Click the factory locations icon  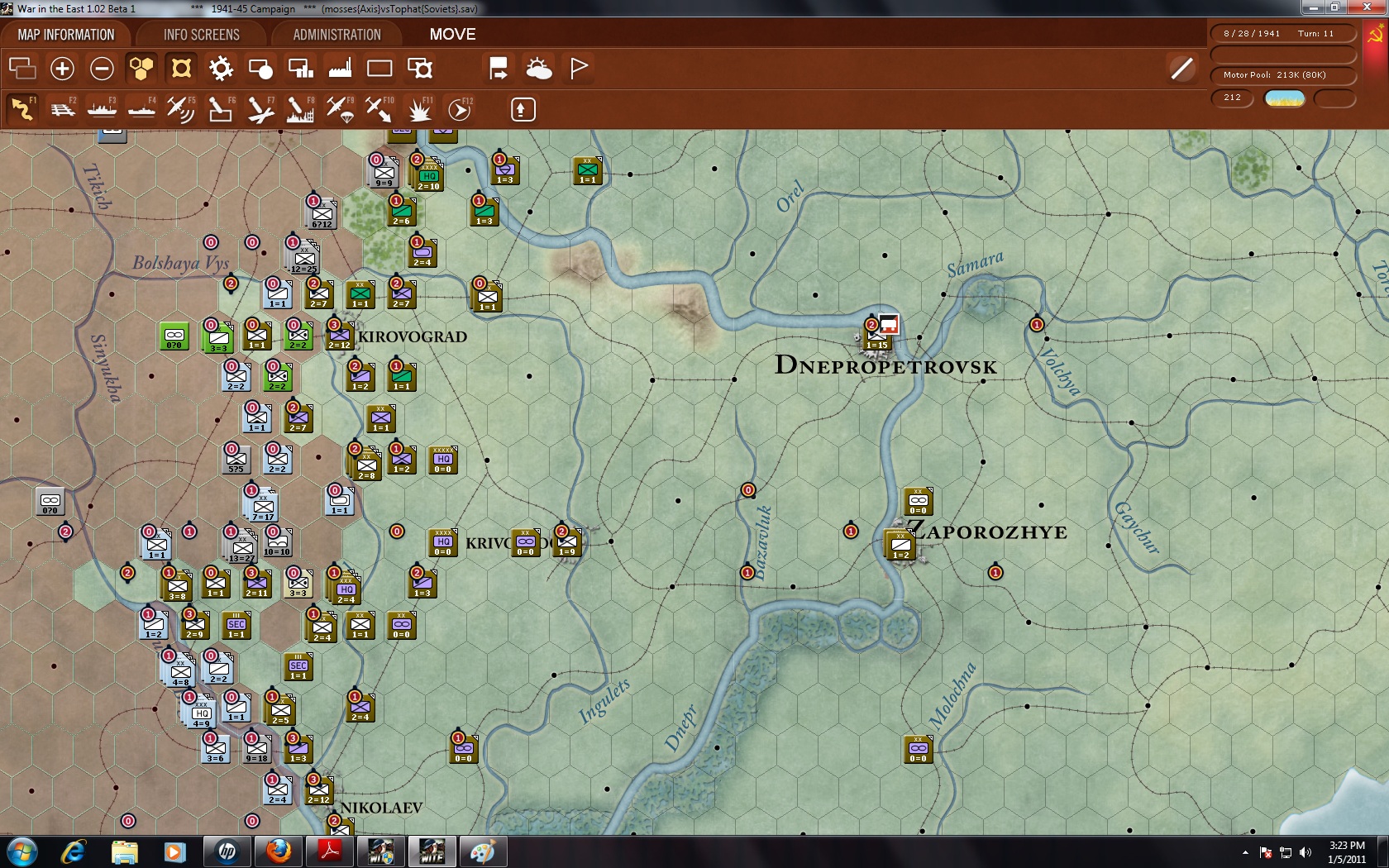coord(340,69)
